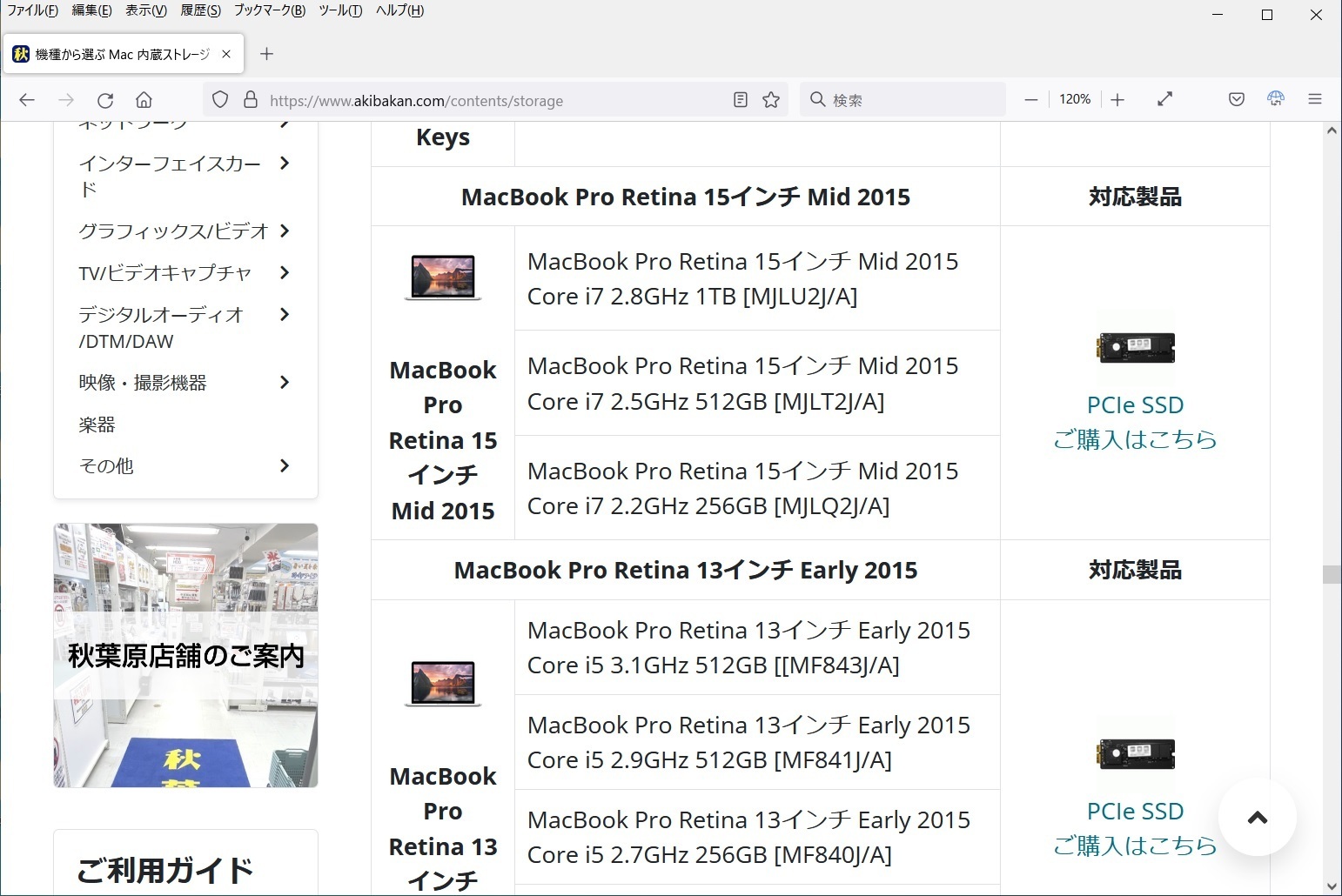Toggle reader view in the address bar
The image size is (1342, 896).
741,100
